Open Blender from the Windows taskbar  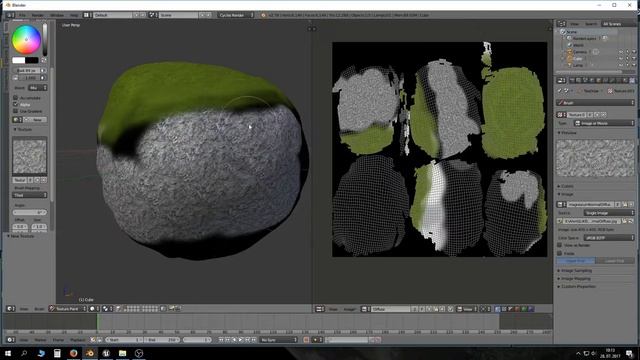(90, 353)
